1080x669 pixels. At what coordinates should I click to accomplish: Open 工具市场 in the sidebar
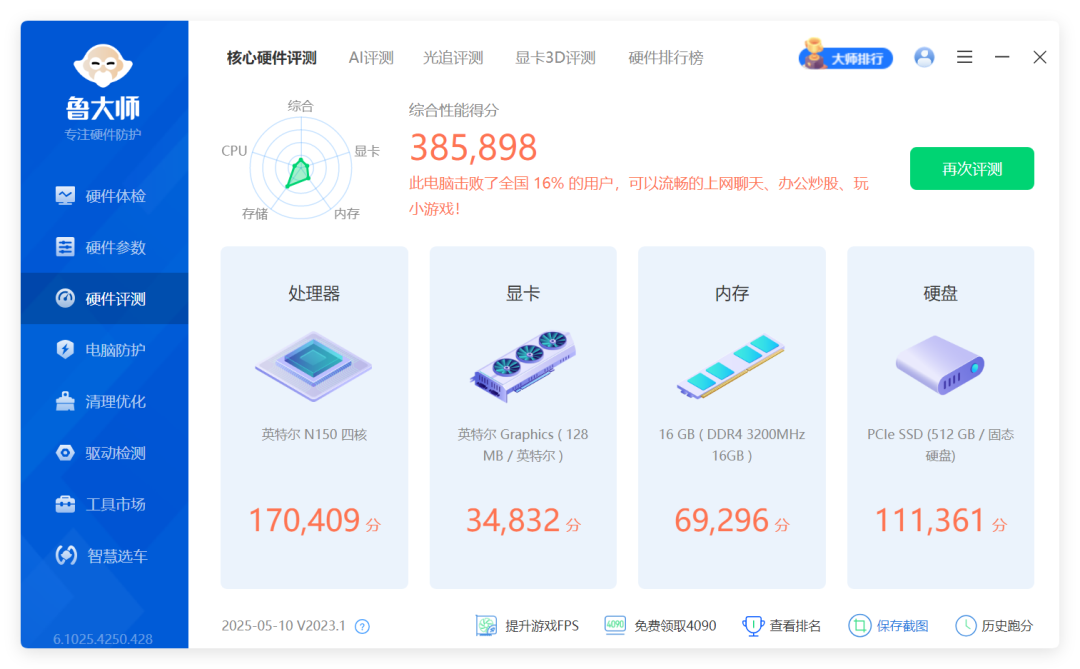(x=104, y=504)
